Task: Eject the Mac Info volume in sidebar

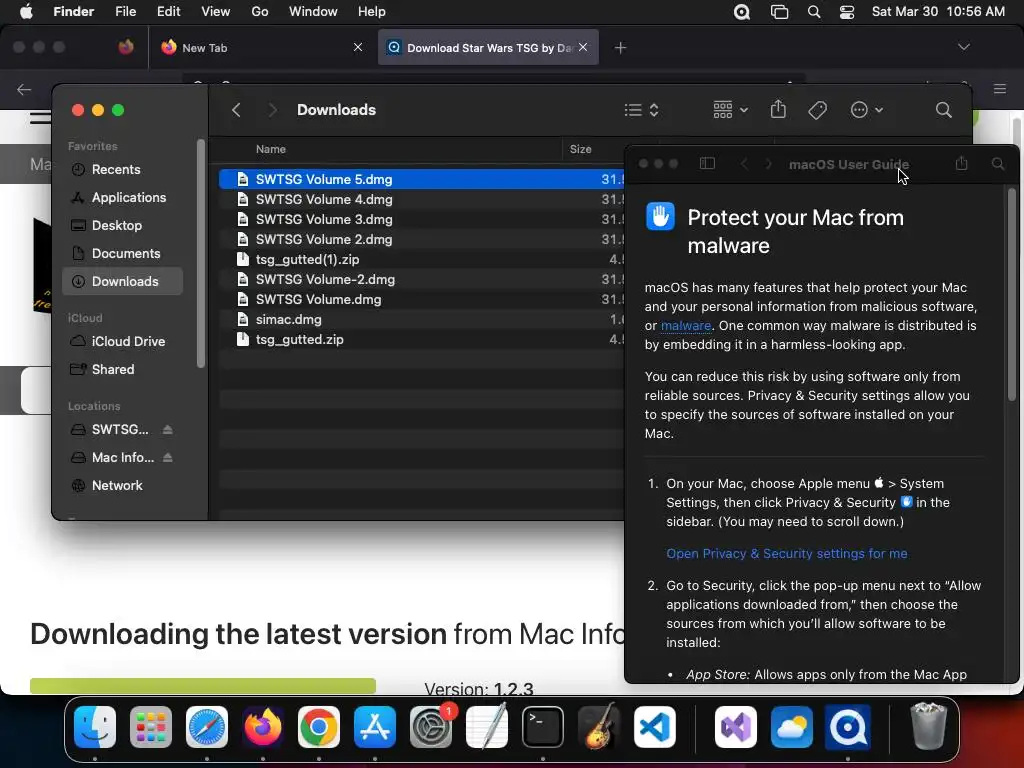Action: [168, 457]
